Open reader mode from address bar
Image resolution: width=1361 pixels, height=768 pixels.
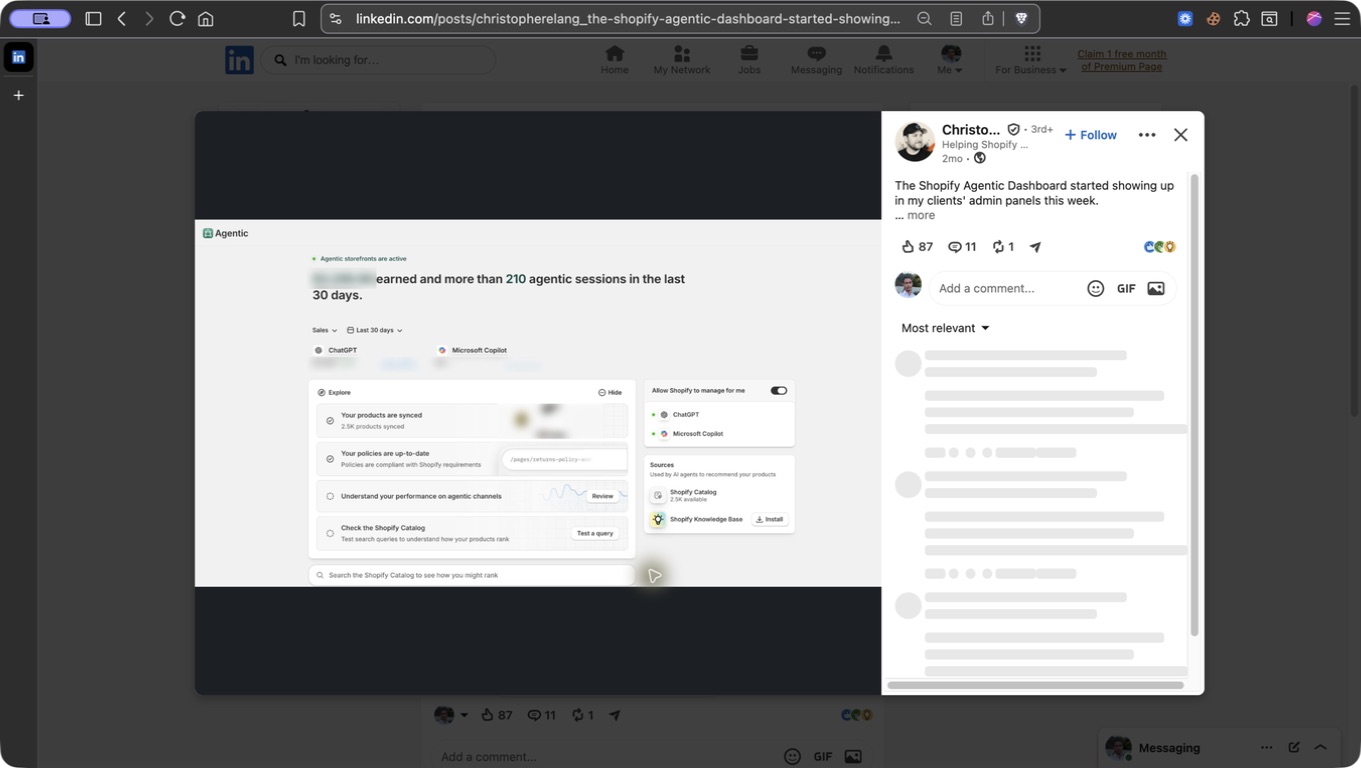coord(956,19)
